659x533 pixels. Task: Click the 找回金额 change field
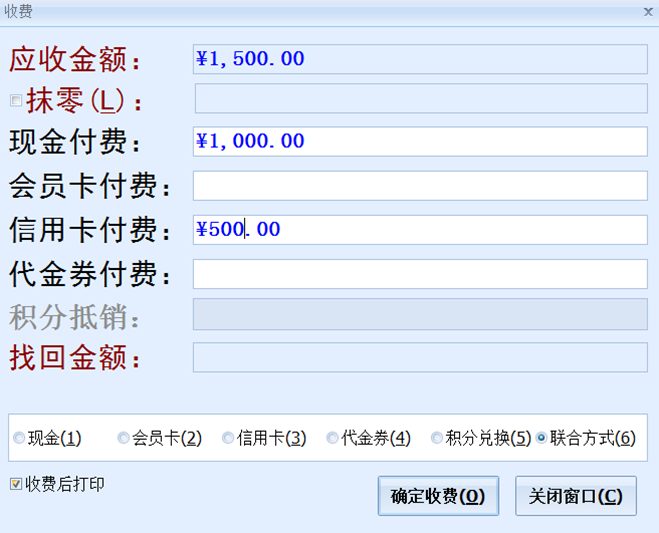[420, 357]
